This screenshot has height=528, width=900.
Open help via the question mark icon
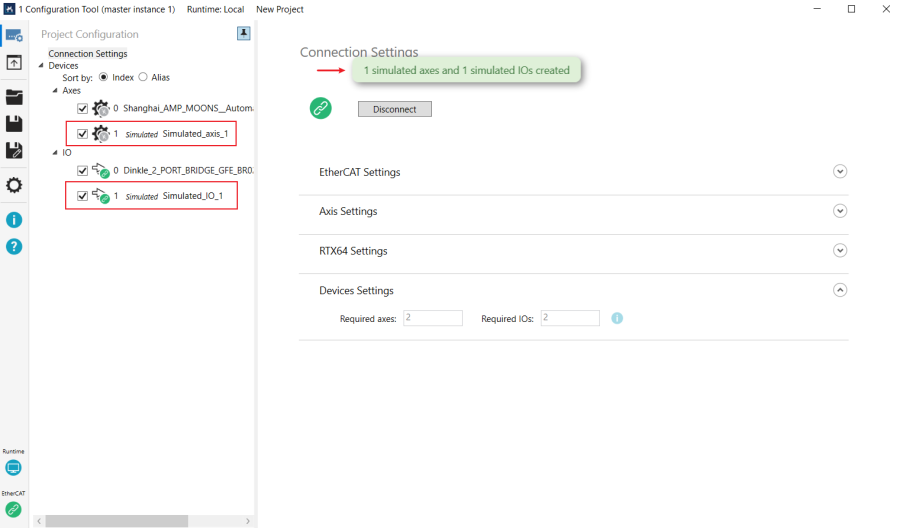(14, 246)
